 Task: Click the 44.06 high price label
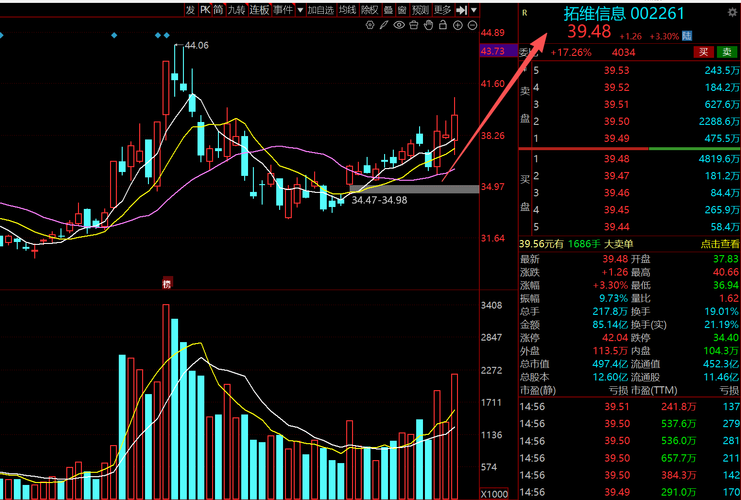197,45
